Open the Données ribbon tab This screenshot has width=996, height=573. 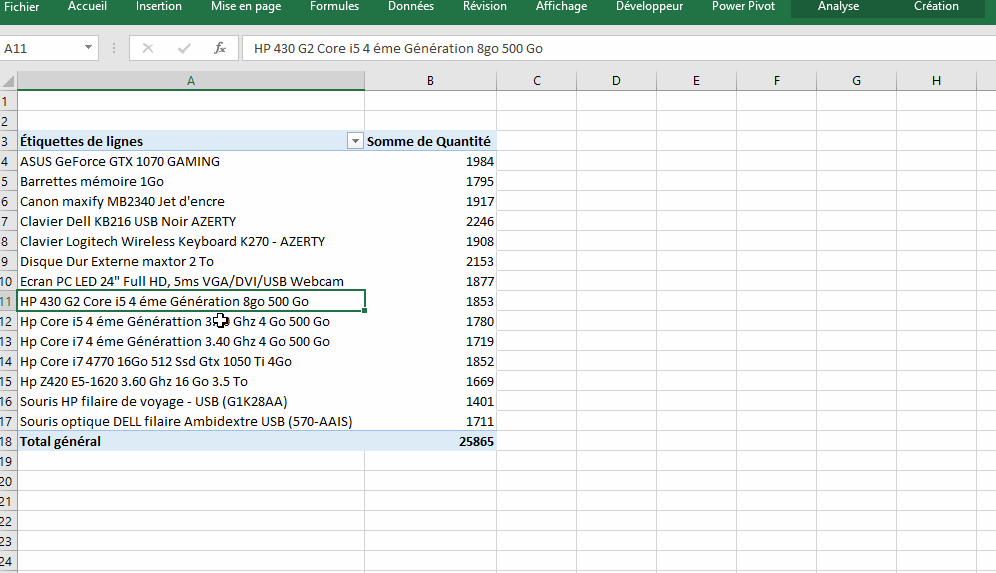tap(411, 7)
